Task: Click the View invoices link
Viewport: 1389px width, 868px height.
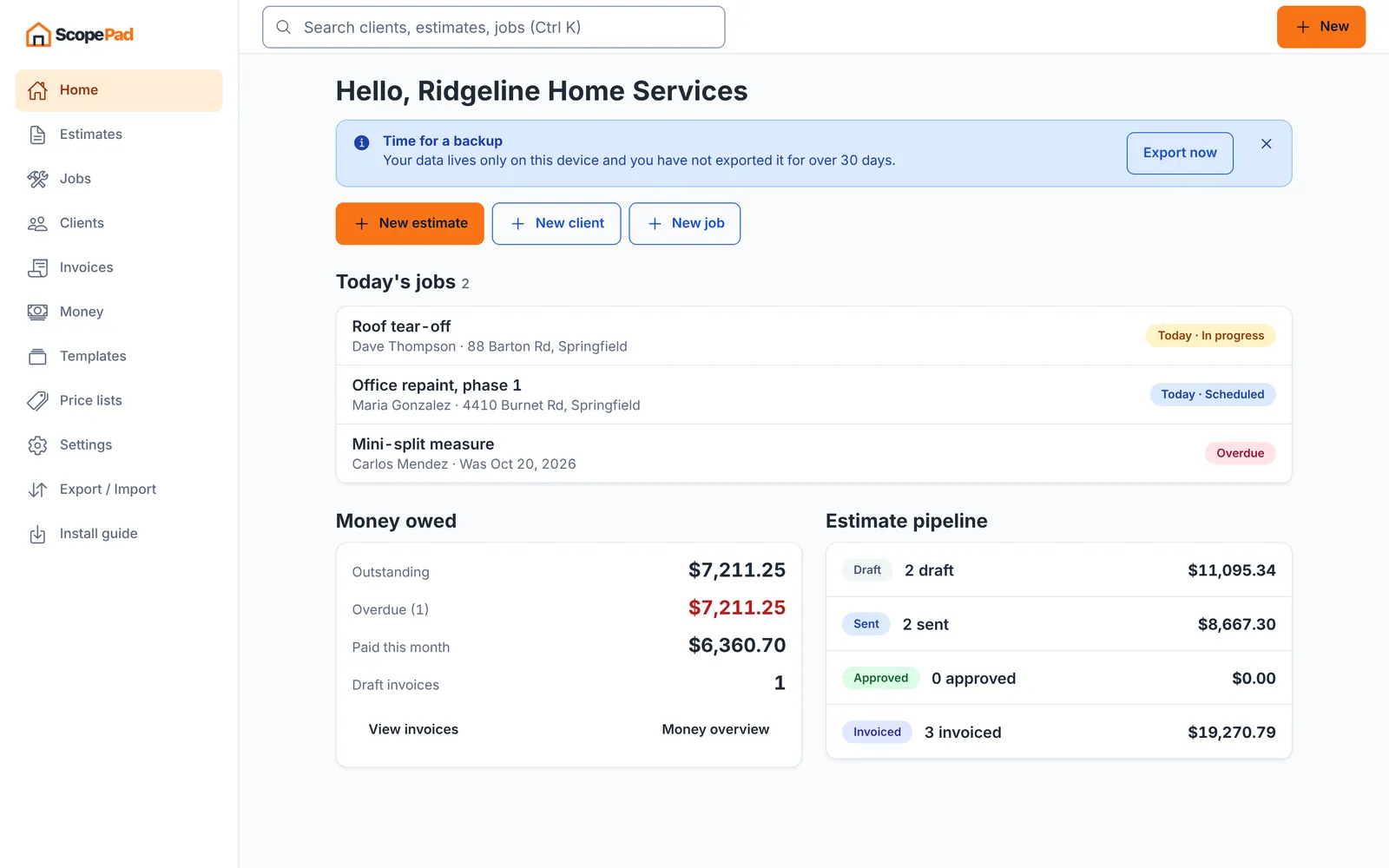Action: [413, 729]
